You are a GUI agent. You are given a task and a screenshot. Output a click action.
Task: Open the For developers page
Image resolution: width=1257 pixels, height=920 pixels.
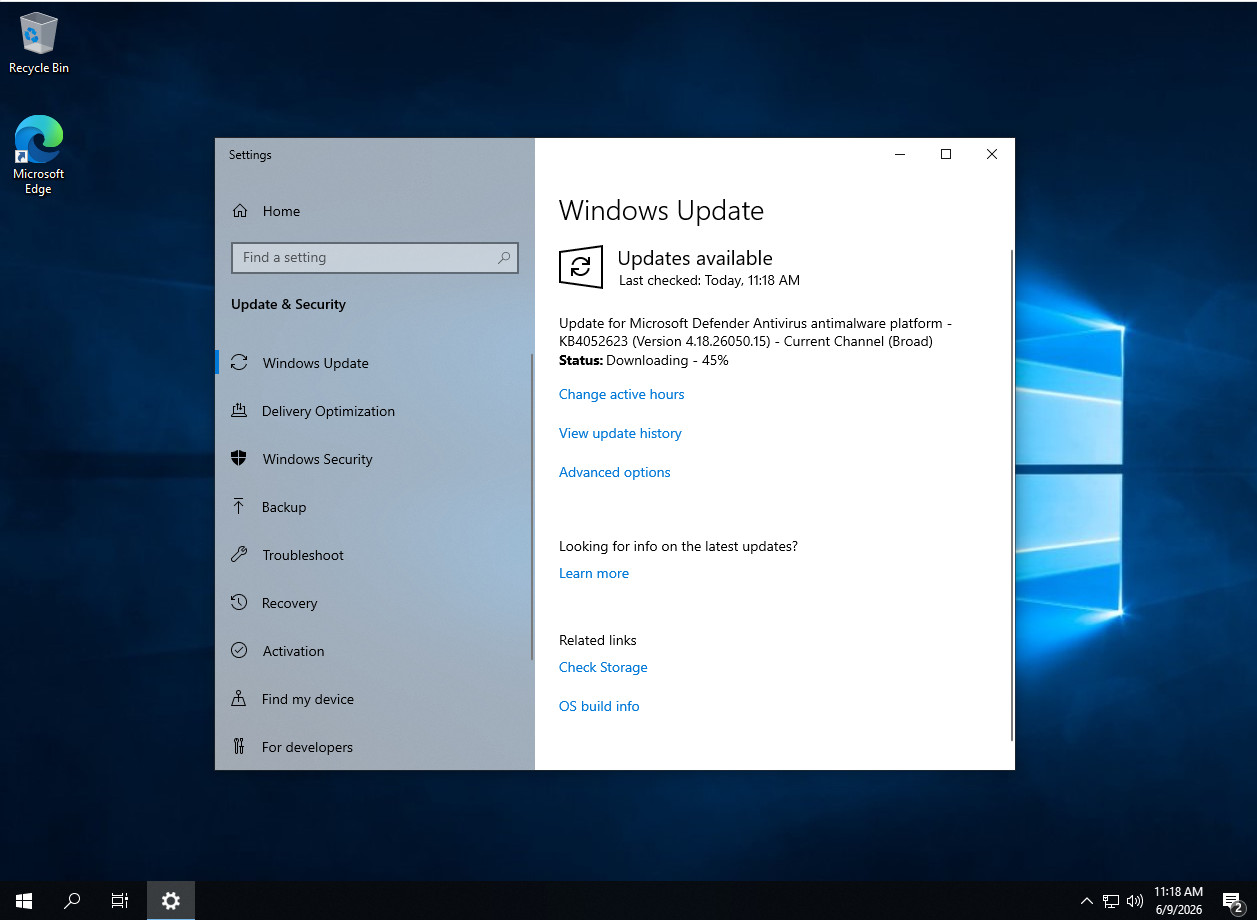[375, 747]
